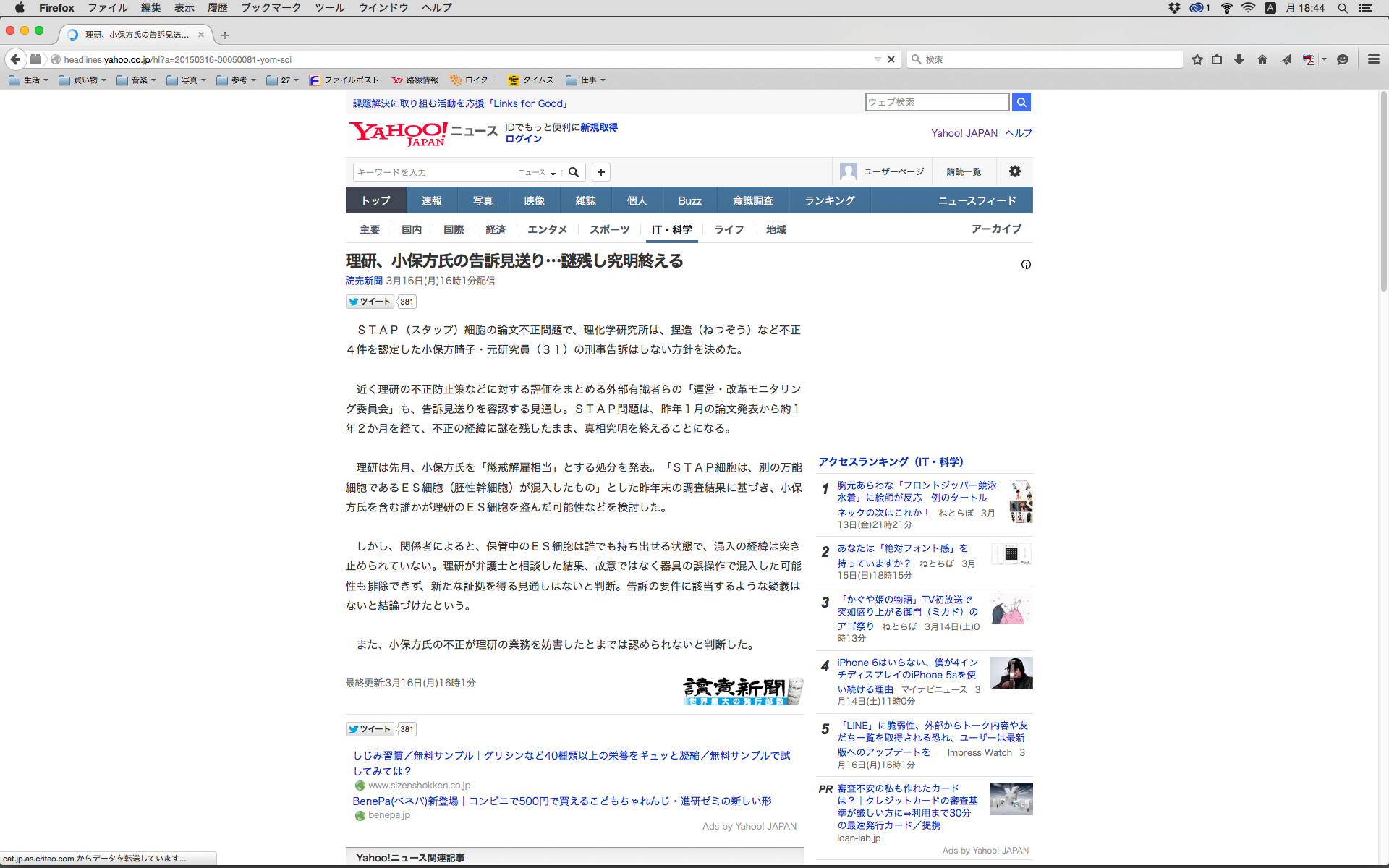Viewport: 1389px width, 868px height.
Task: Click the paper plane share icon
Action: point(1286,59)
